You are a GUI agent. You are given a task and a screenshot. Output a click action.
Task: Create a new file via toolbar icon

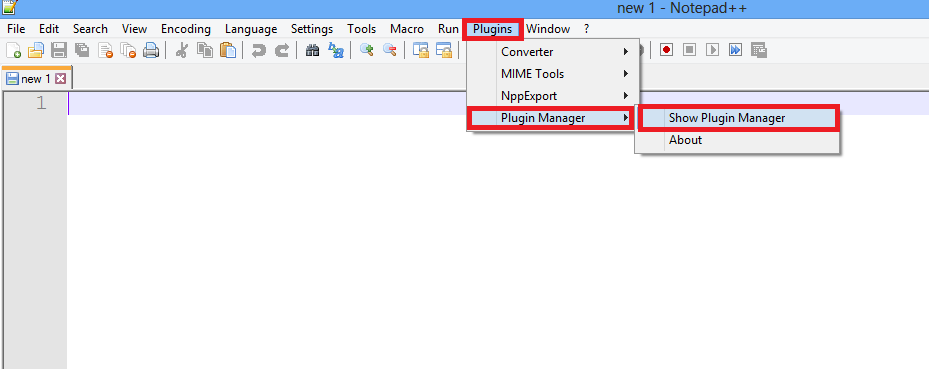(x=14, y=50)
